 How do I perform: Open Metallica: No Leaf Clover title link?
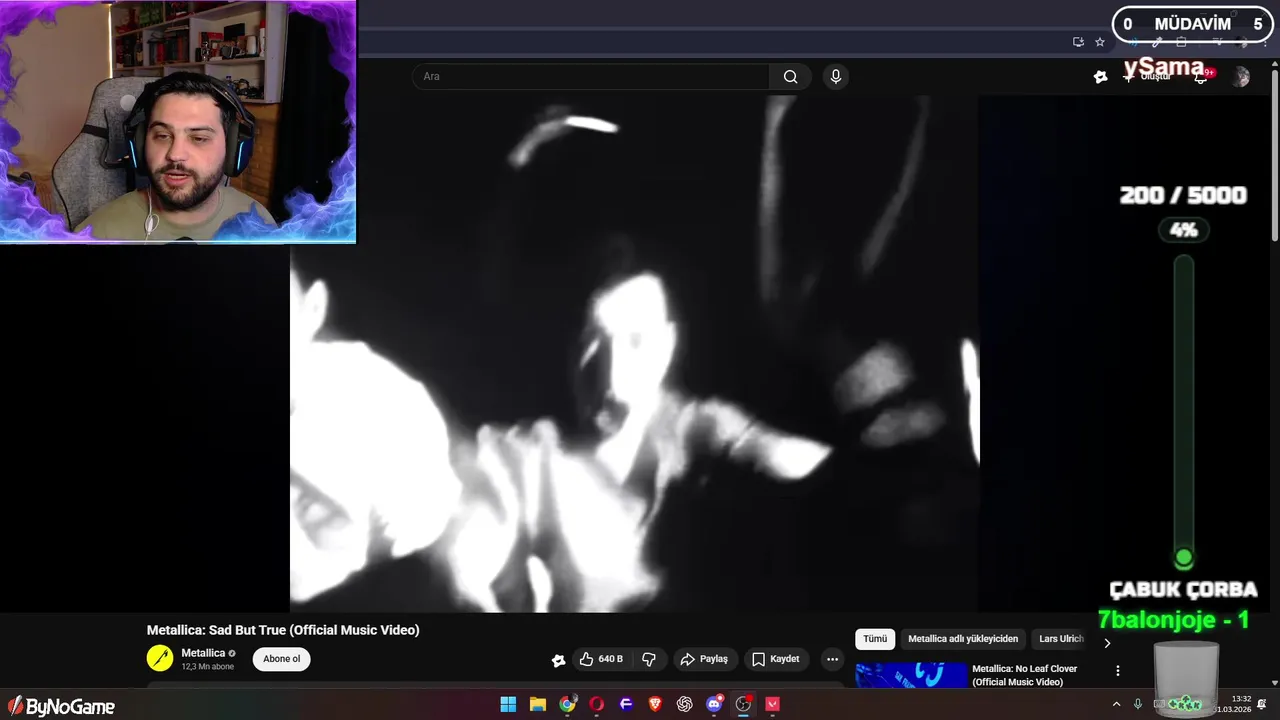(1024, 675)
